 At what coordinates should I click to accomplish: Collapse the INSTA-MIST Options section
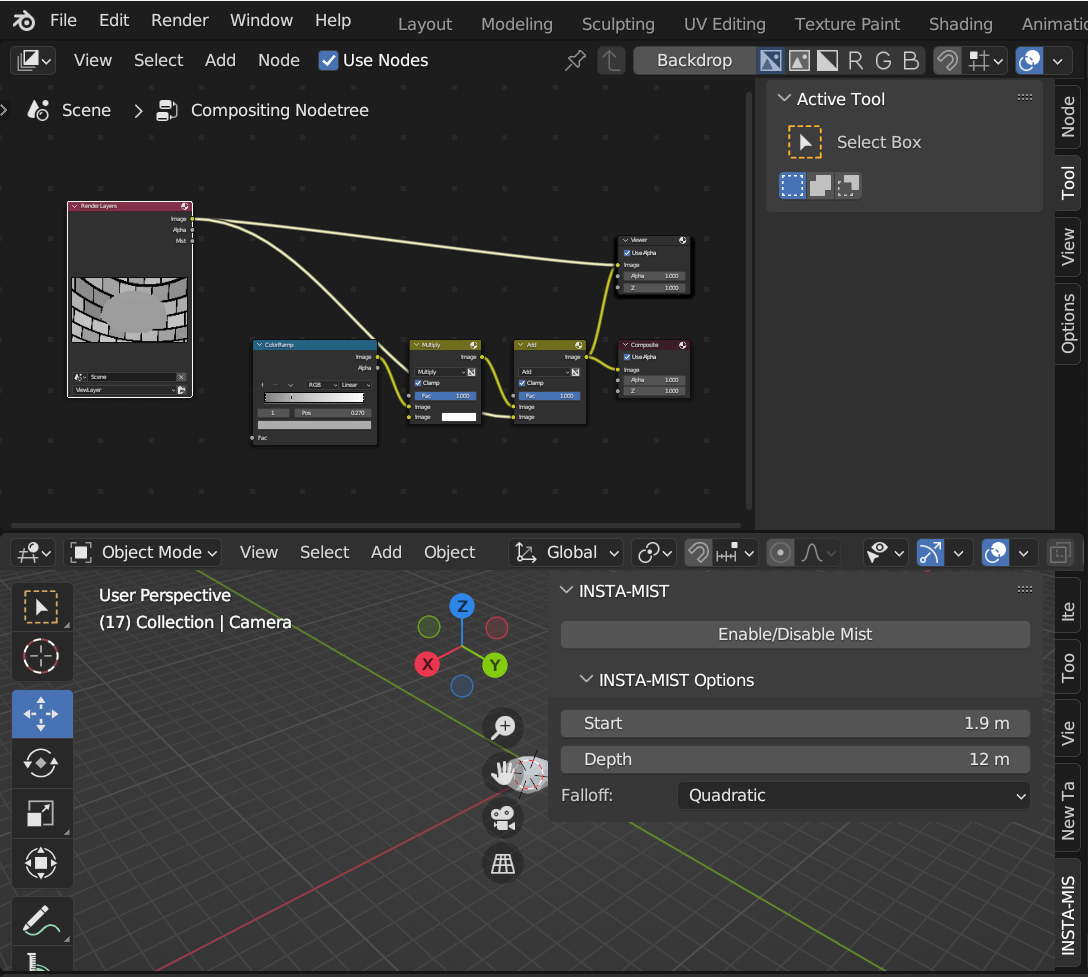click(587, 680)
